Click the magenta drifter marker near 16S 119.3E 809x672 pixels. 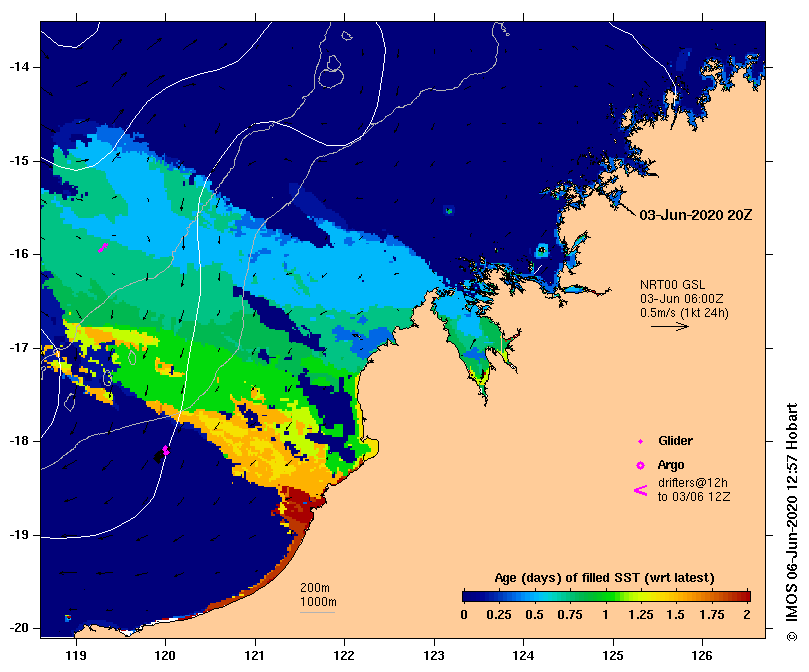[x=103, y=248]
